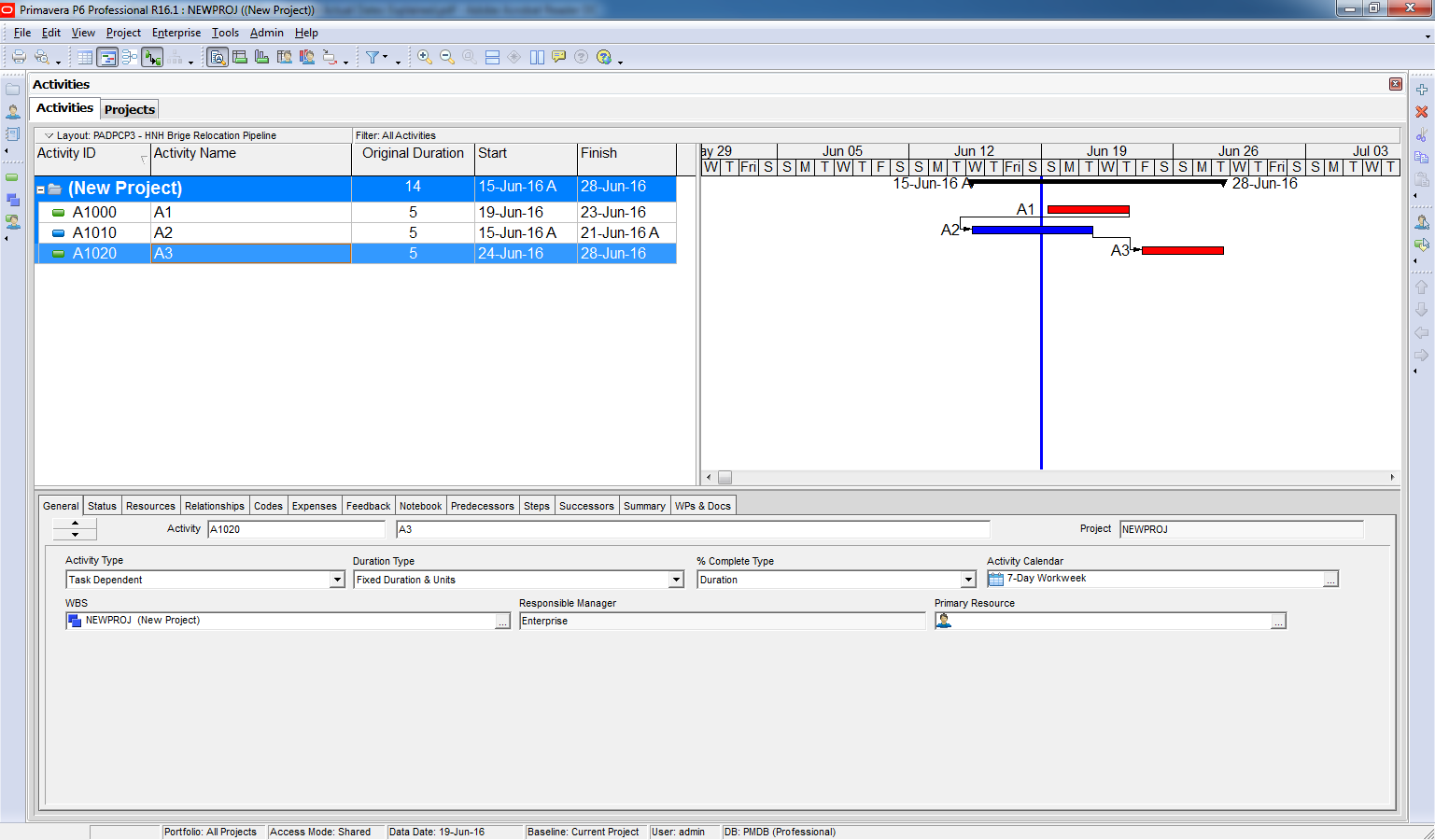This screenshot has height=840, width=1435.
Task: Expand the Duration Type dropdown
Action: pos(676,580)
